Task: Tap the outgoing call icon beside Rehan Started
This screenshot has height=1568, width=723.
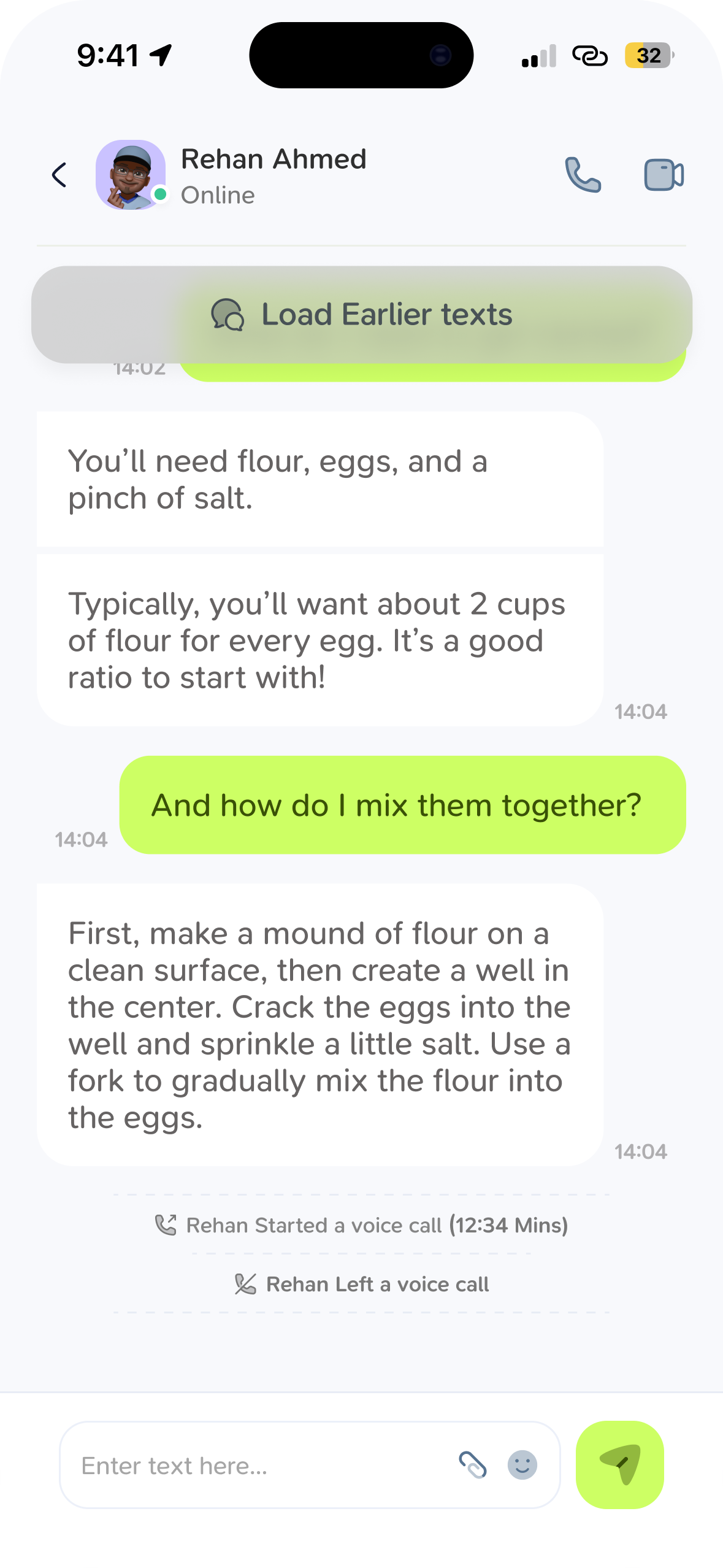Action: pyautogui.click(x=166, y=1225)
